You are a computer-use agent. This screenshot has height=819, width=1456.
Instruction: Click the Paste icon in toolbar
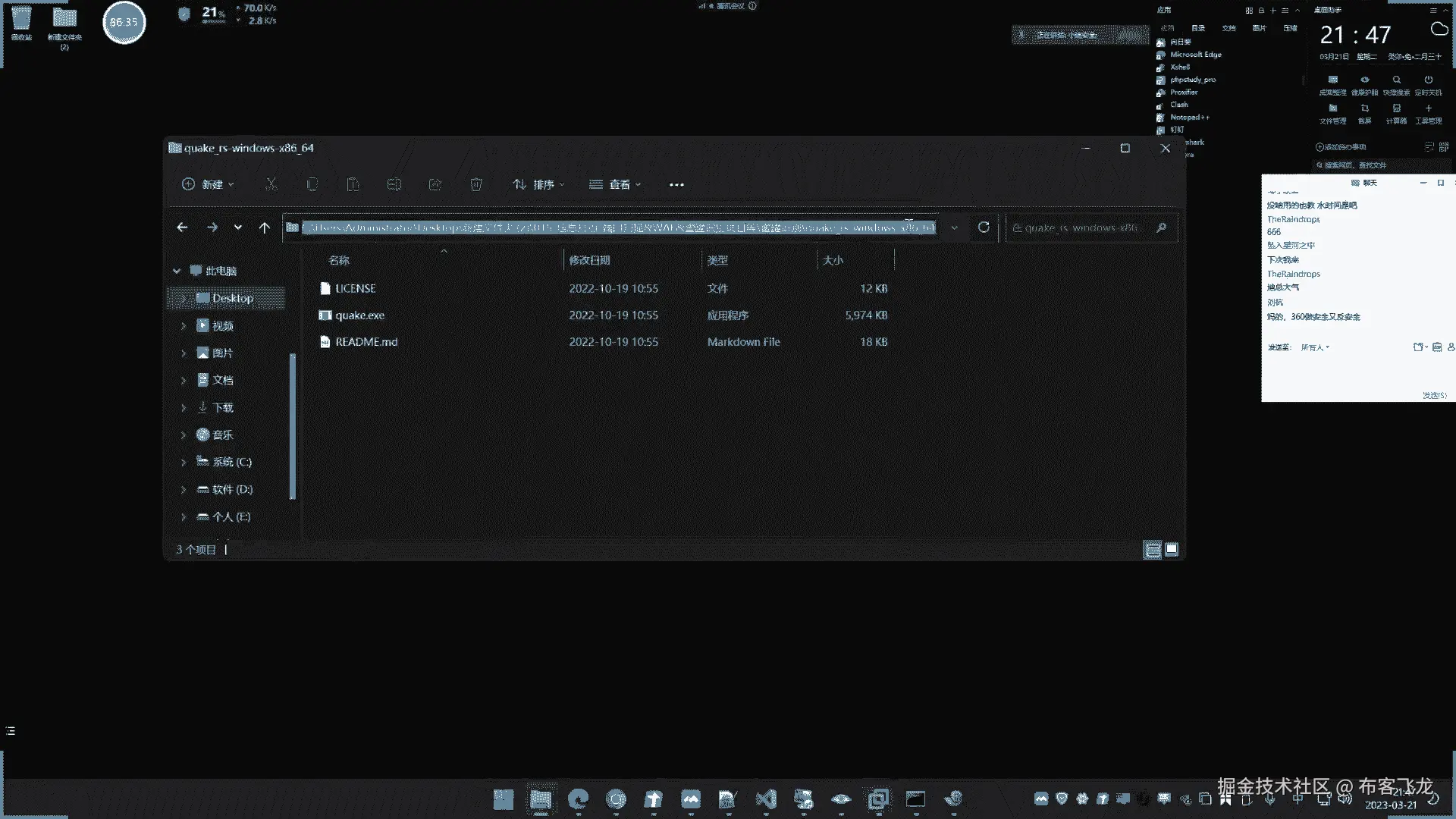[x=353, y=184]
